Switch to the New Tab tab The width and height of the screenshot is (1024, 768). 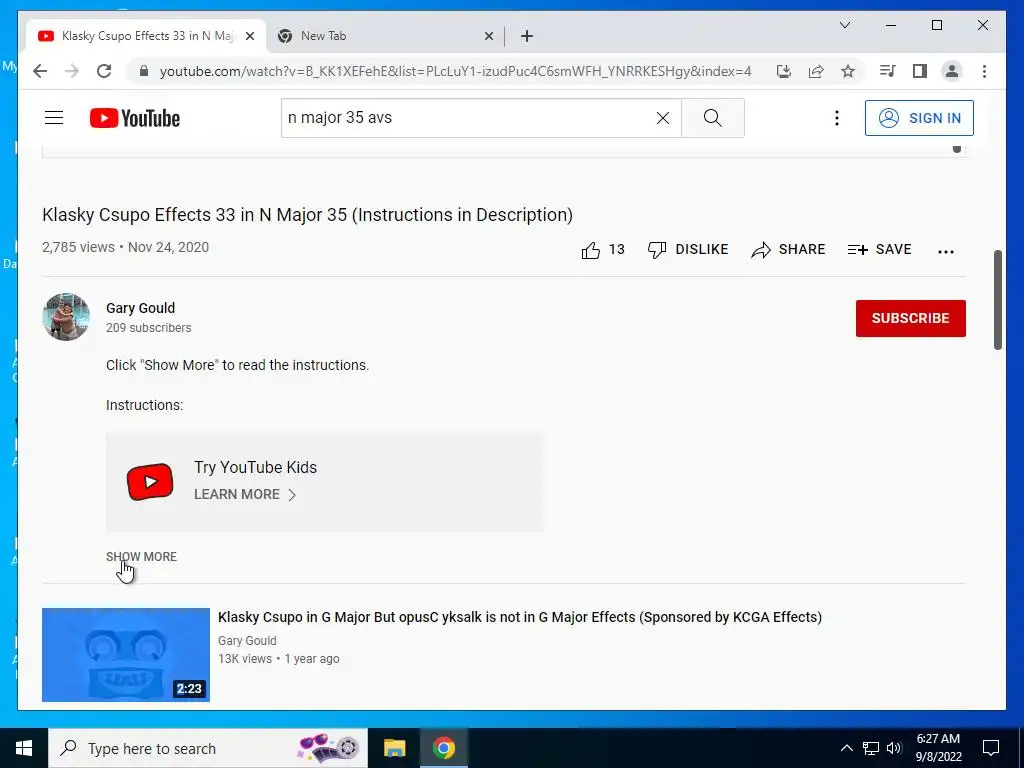pos(385,36)
